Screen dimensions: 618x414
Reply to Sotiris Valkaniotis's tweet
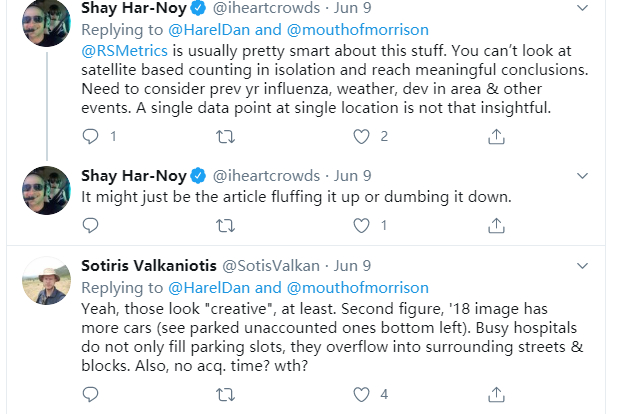pos(91,393)
